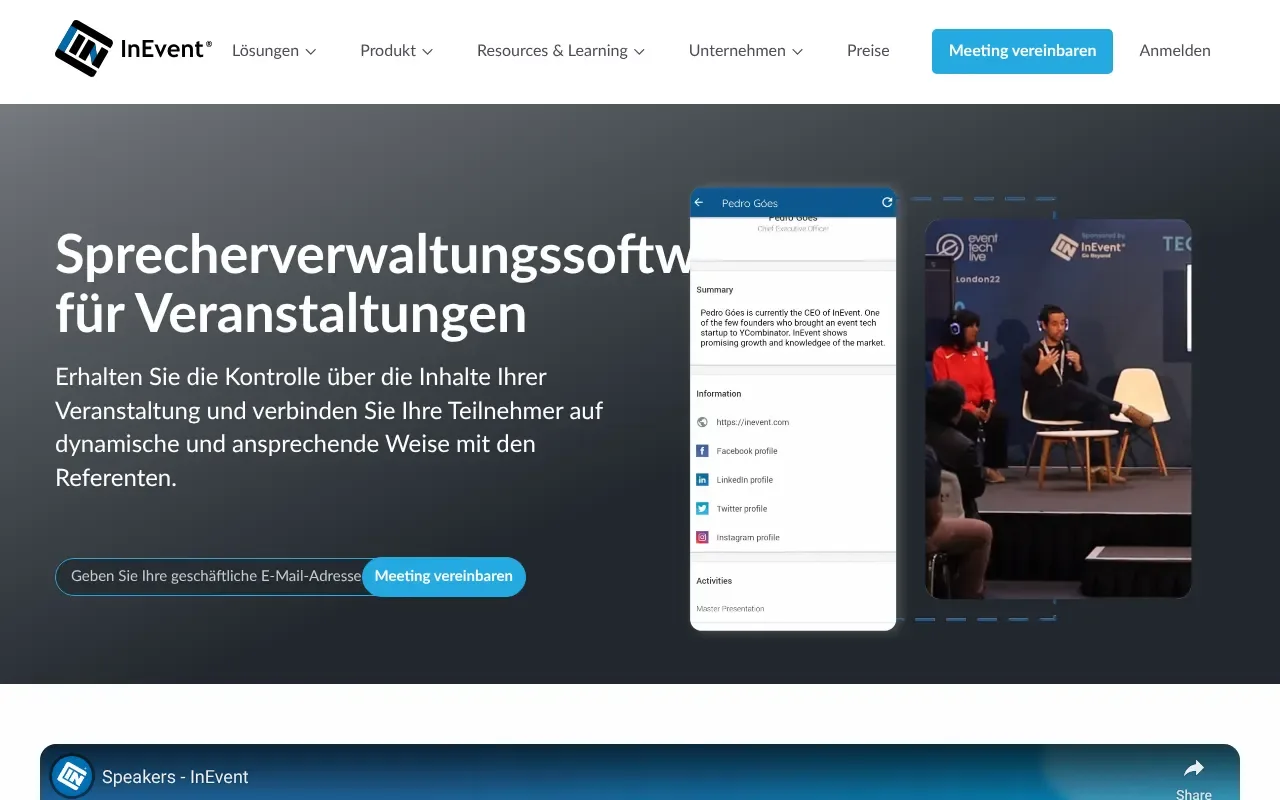Click the refresh icon in the profile header
This screenshot has height=800, width=1280.
pyautogui.click(x=886, y=201)
